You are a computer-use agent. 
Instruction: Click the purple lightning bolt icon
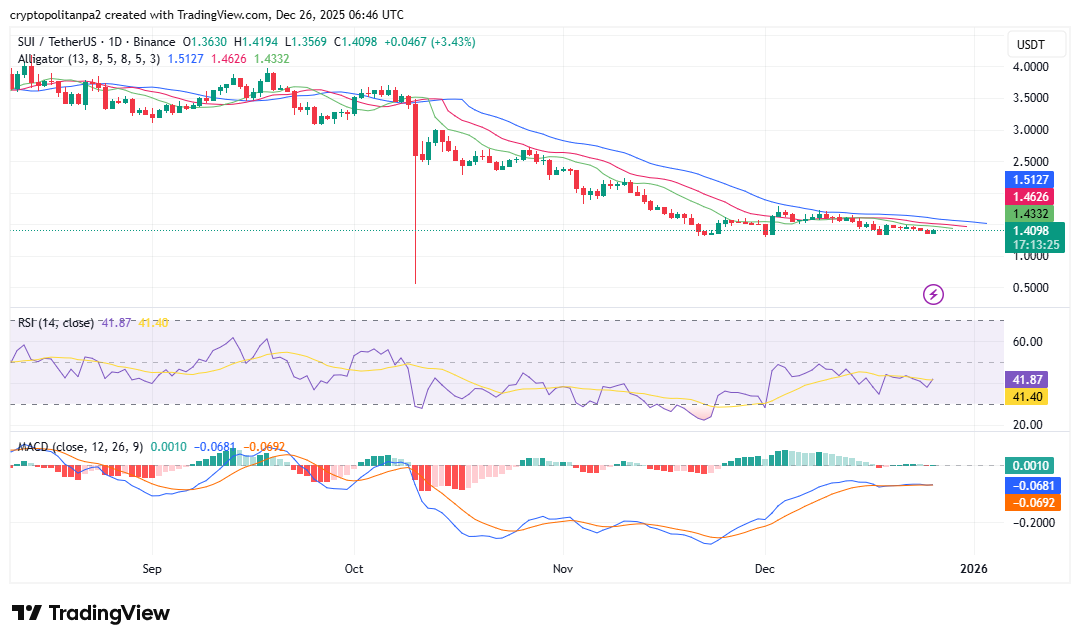click(933, 294)
